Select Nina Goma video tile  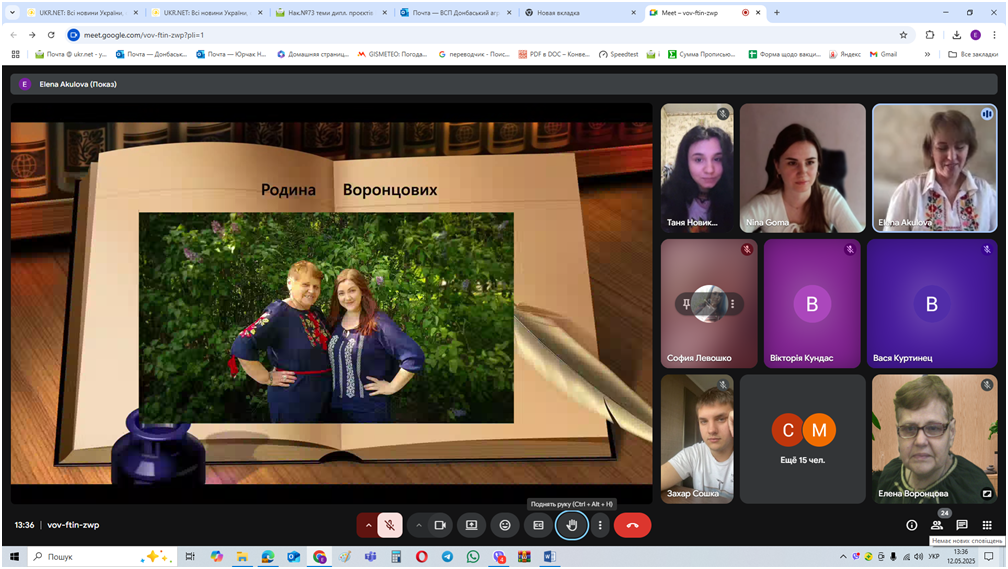coord(802,168)
